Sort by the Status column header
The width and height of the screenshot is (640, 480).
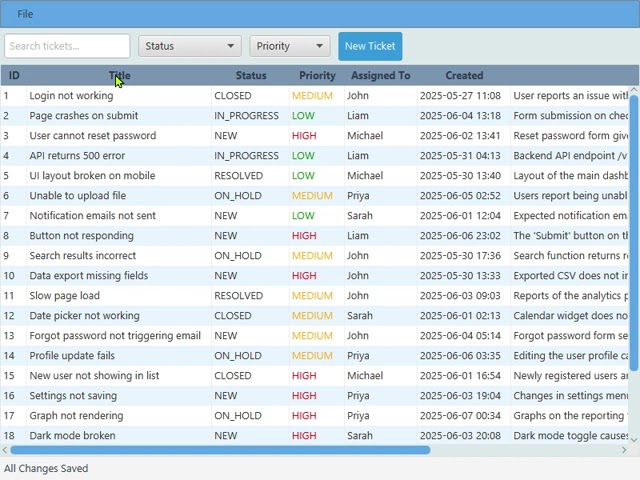tap(251, 76)
